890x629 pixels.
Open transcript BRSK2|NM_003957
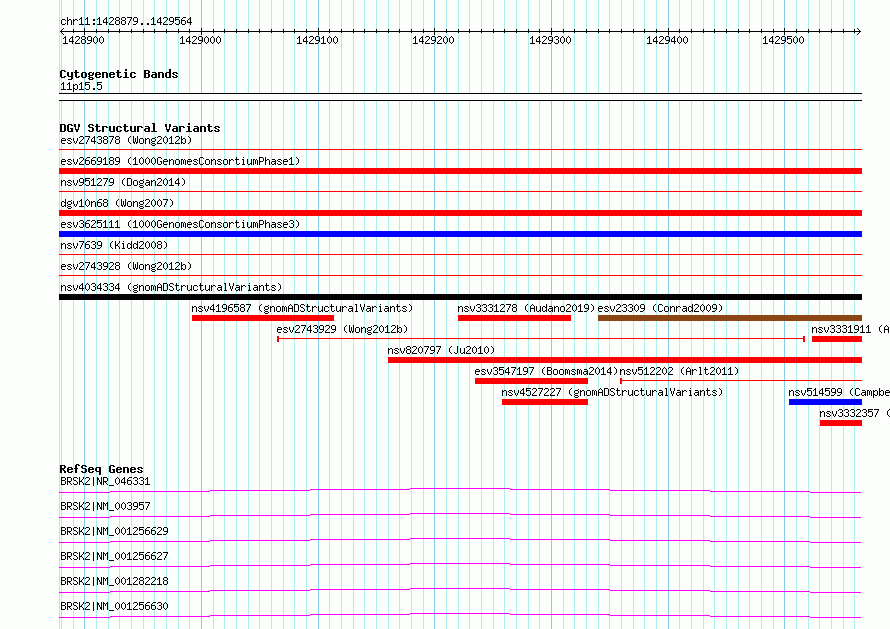(x=105, y=506)
